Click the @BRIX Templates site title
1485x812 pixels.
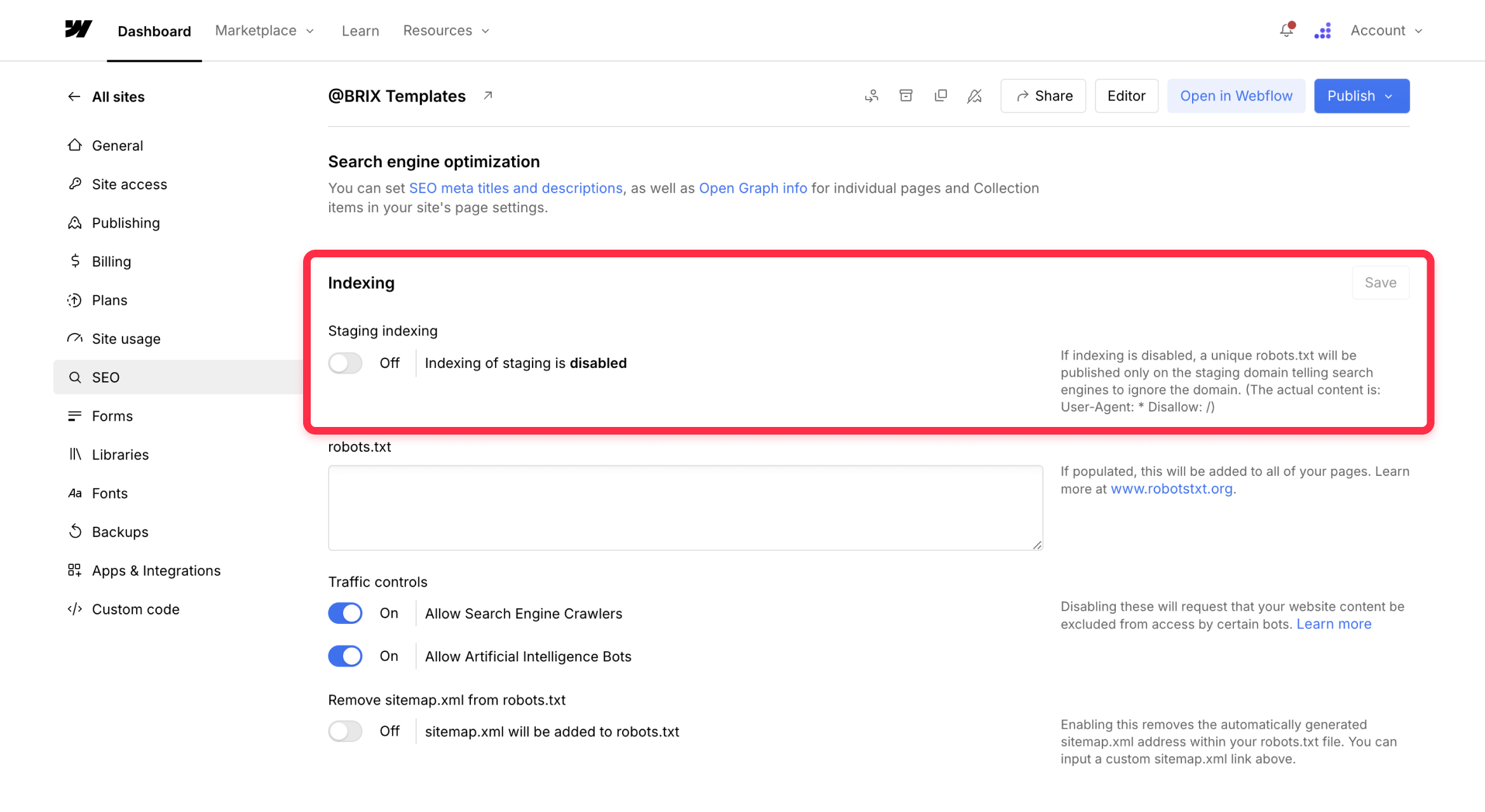point(397,96)
